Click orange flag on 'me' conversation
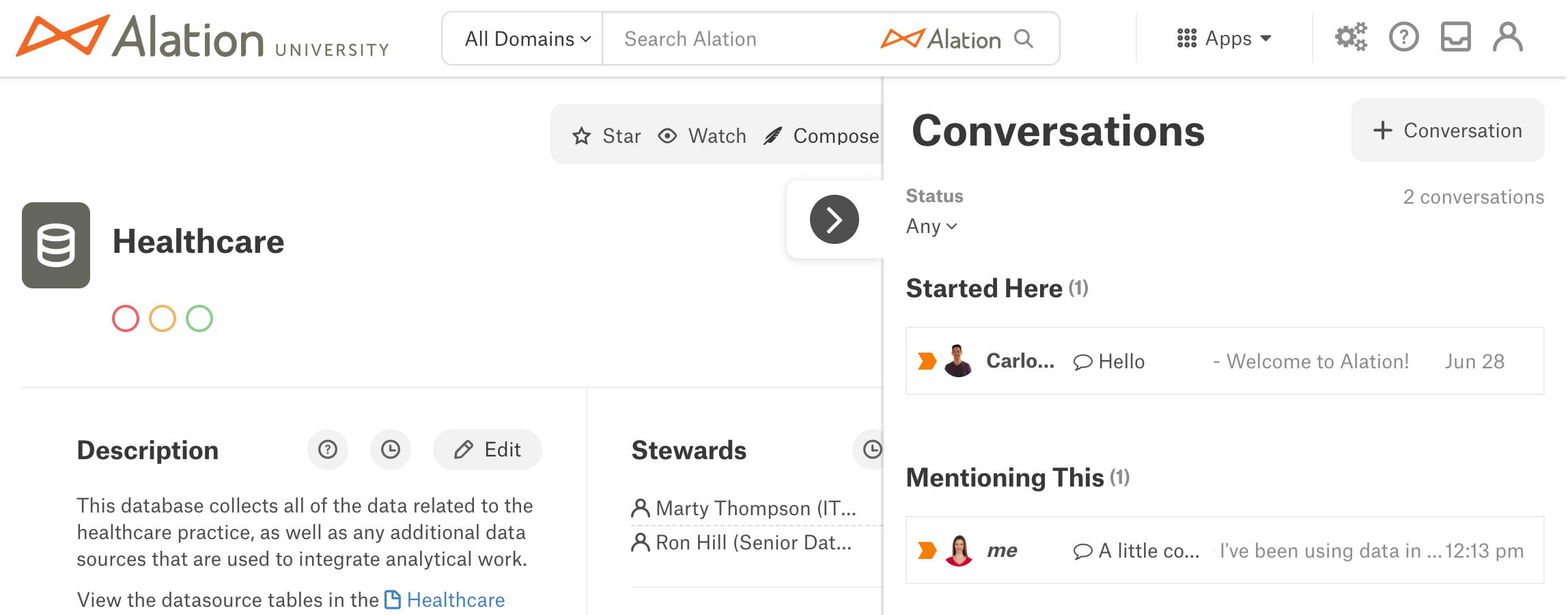This screenshot has height=615, width=1568. (927, 550)
